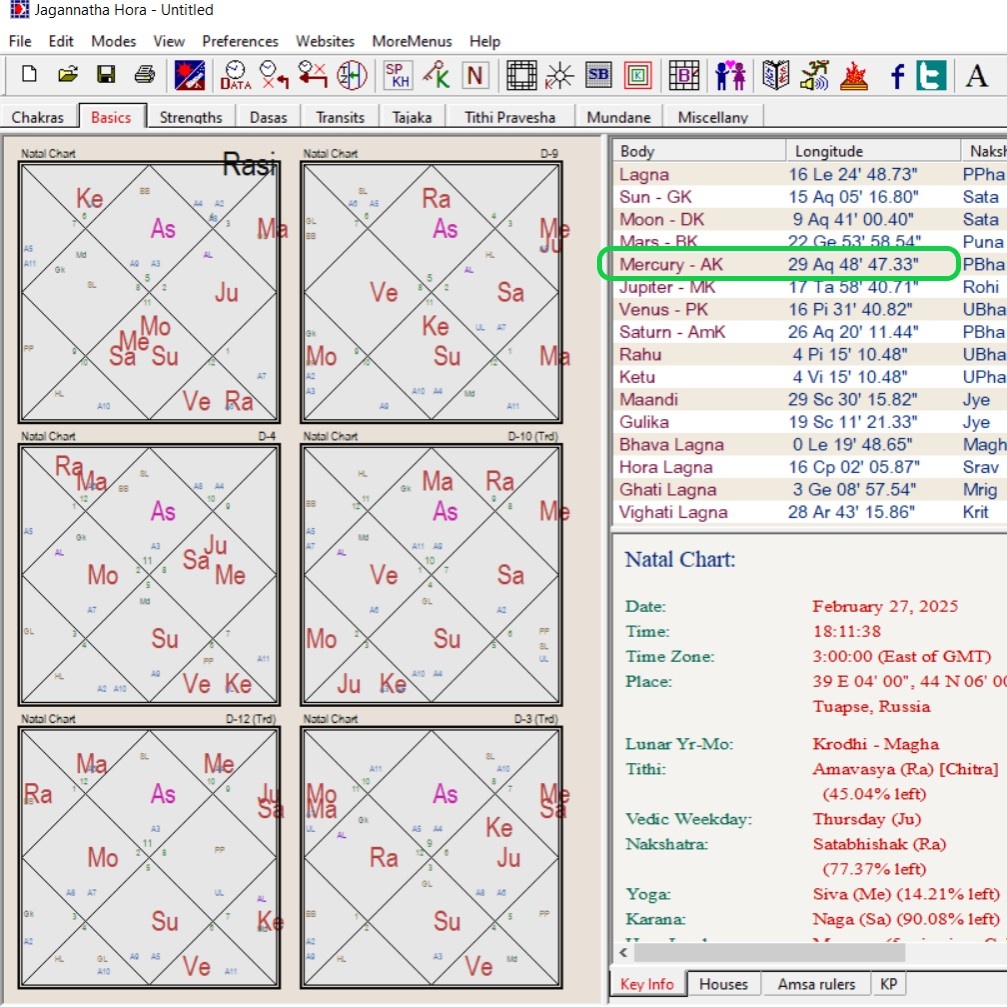Click the Body column header

click(x=699, y=151)
